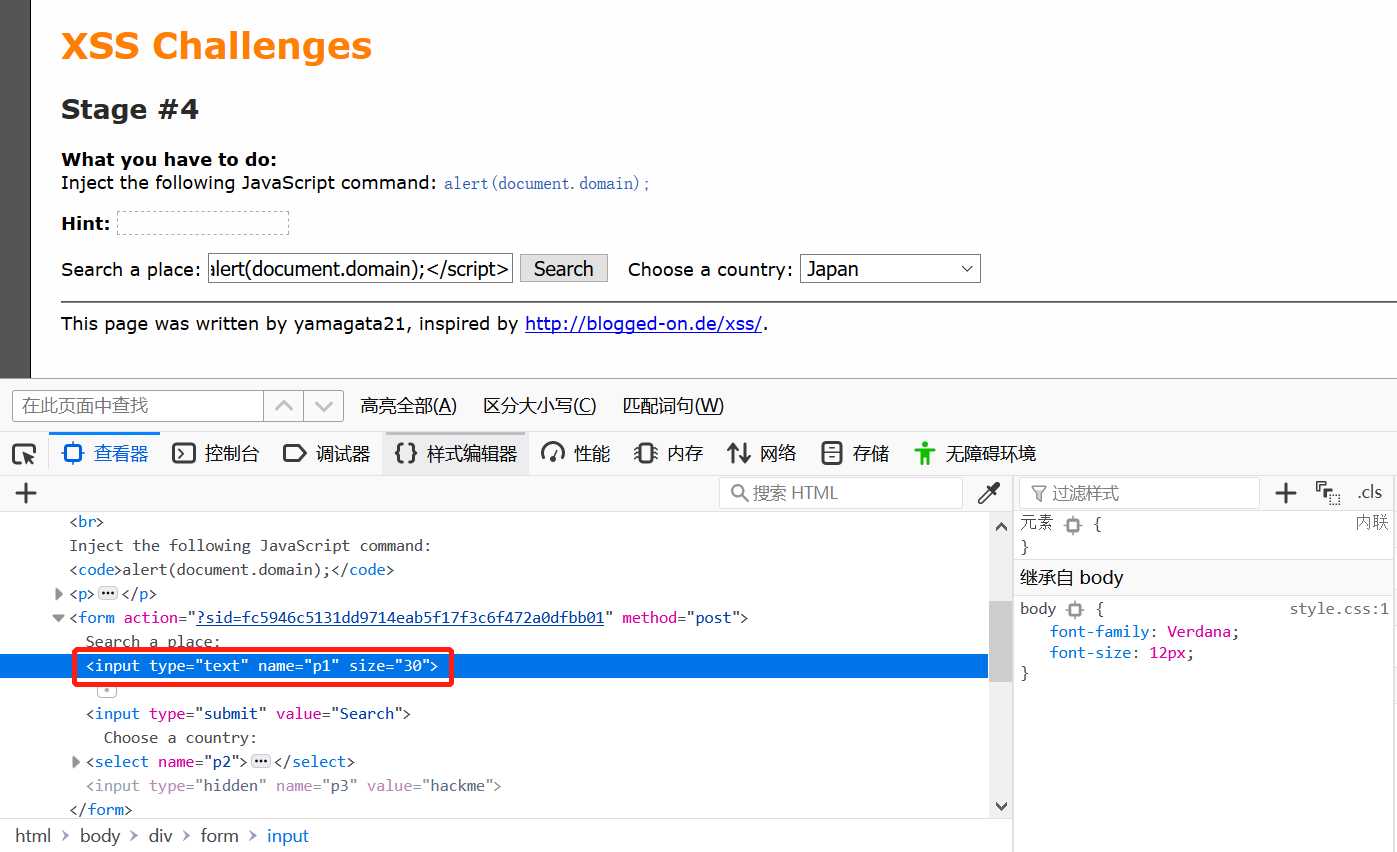Toggle pseudo-class panel icon
The height and width of the screenshot is (852, 1397).
tap(1328, 492)
